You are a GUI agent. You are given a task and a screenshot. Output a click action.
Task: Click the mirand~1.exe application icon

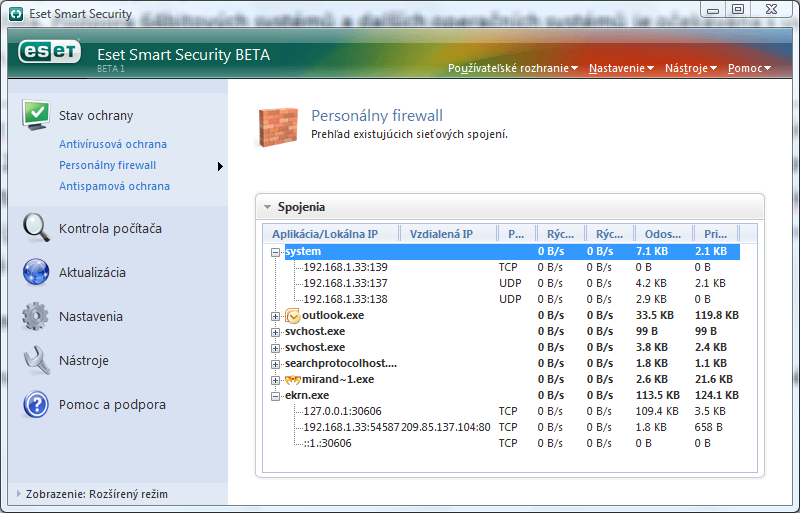click(292, 380)
